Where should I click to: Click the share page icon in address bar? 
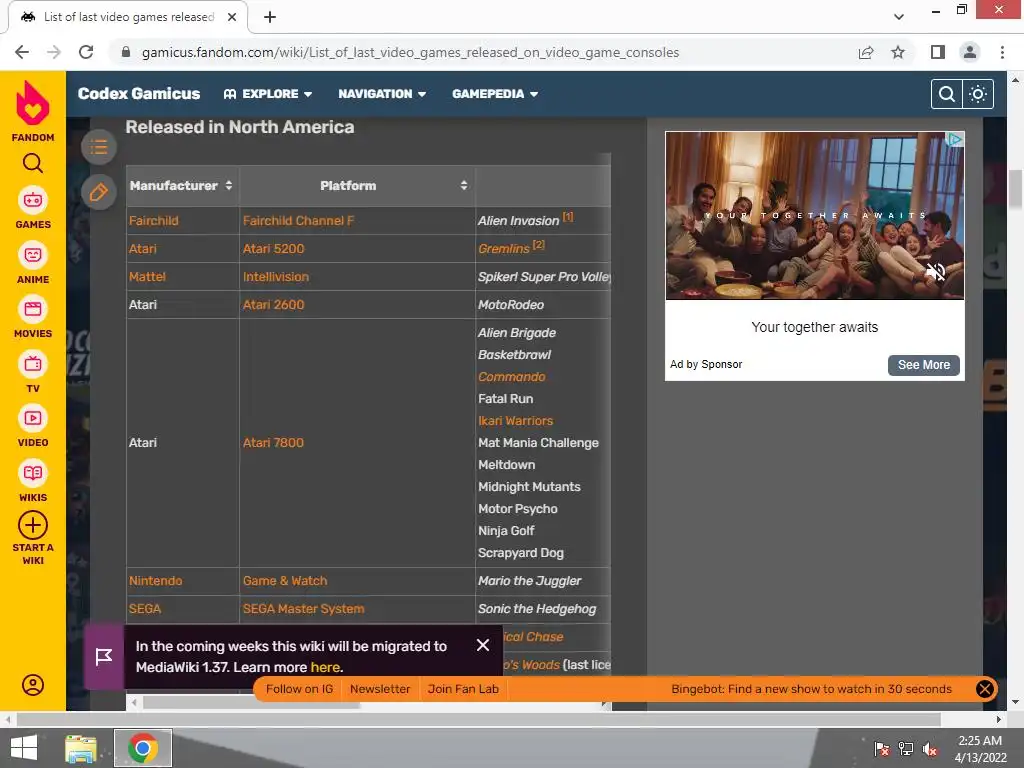[866, 52]
